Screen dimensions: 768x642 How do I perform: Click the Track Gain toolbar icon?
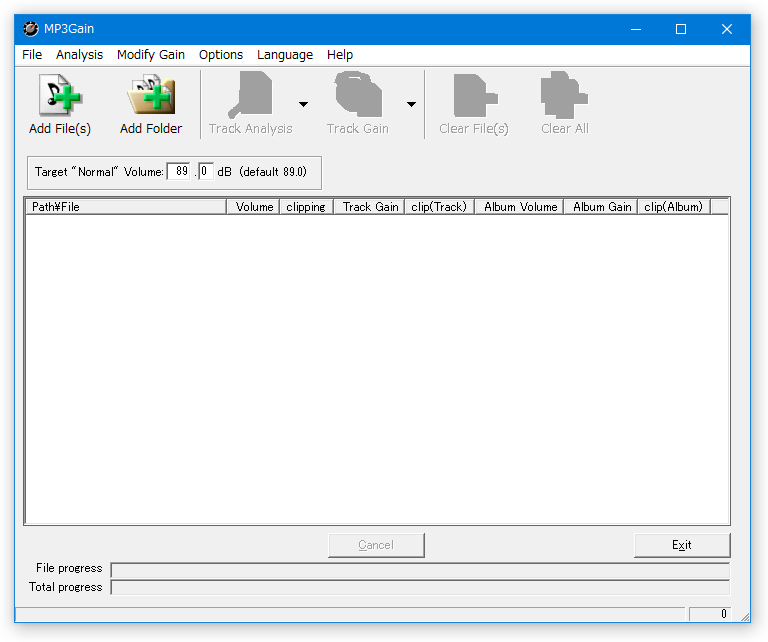[358, 95]
